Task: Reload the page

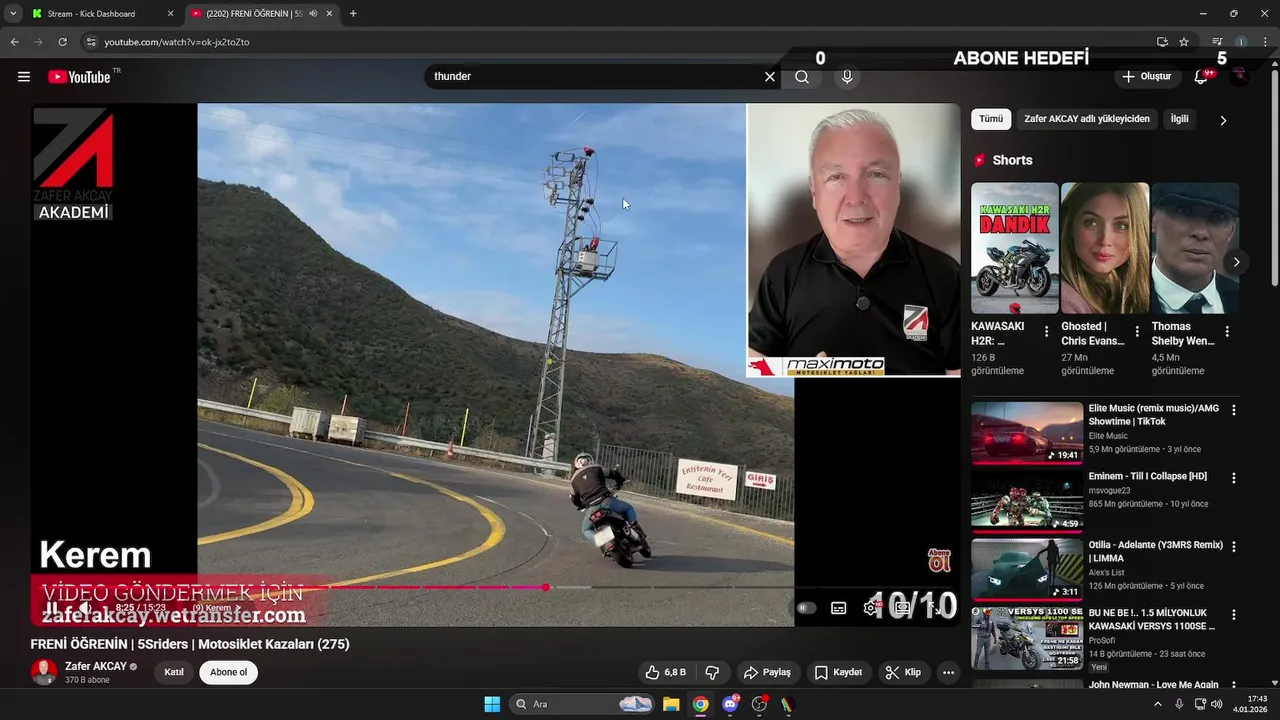Action: [x=62, y=42]
